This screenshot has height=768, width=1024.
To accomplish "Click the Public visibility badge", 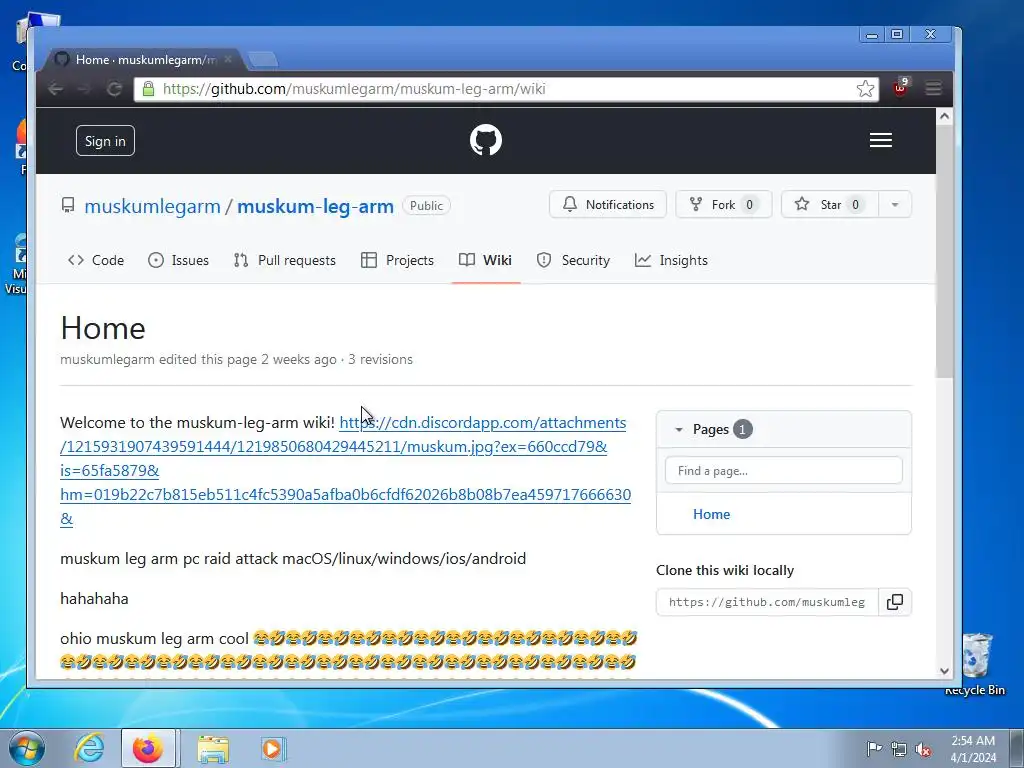I will [x=426, y=206].
